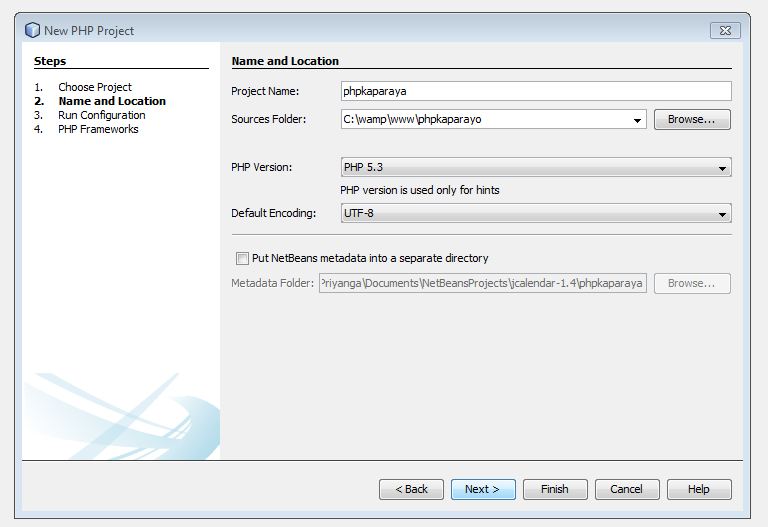Cancel the new project wizard
768x527 pixels.
pyautogui.click(x=627, y=489)
